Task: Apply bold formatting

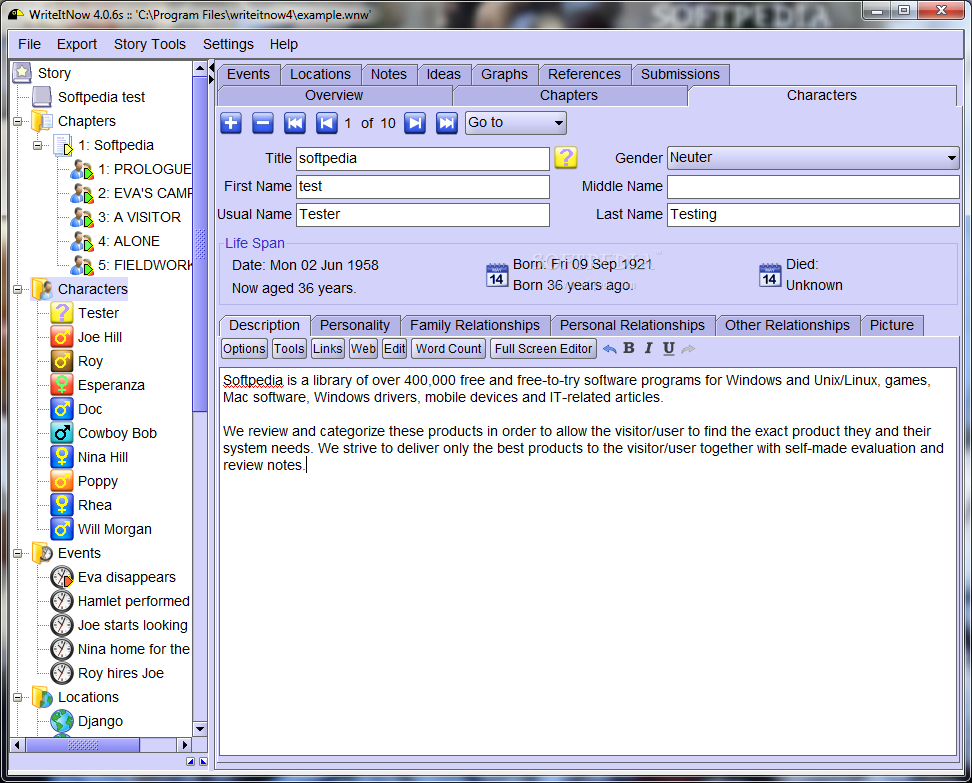Action: (x=629, y=348)
